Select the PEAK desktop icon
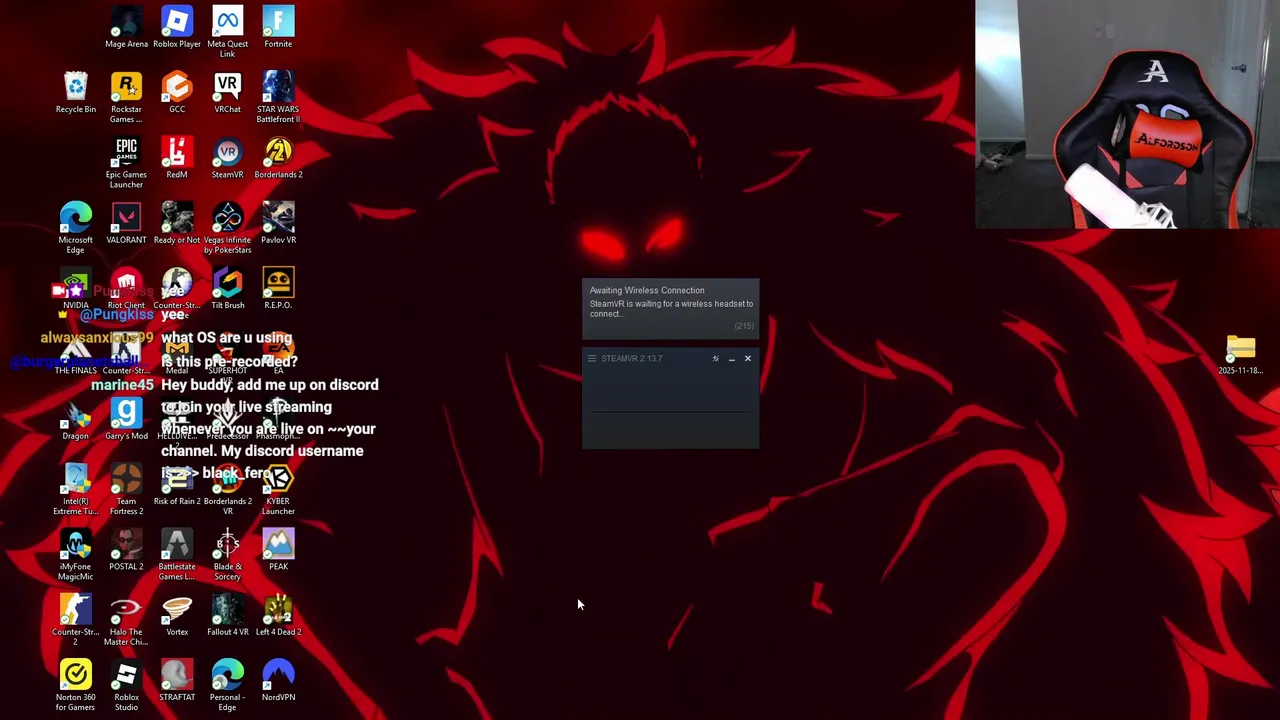Screen dimensions: 1280x720 click(278, 549)
